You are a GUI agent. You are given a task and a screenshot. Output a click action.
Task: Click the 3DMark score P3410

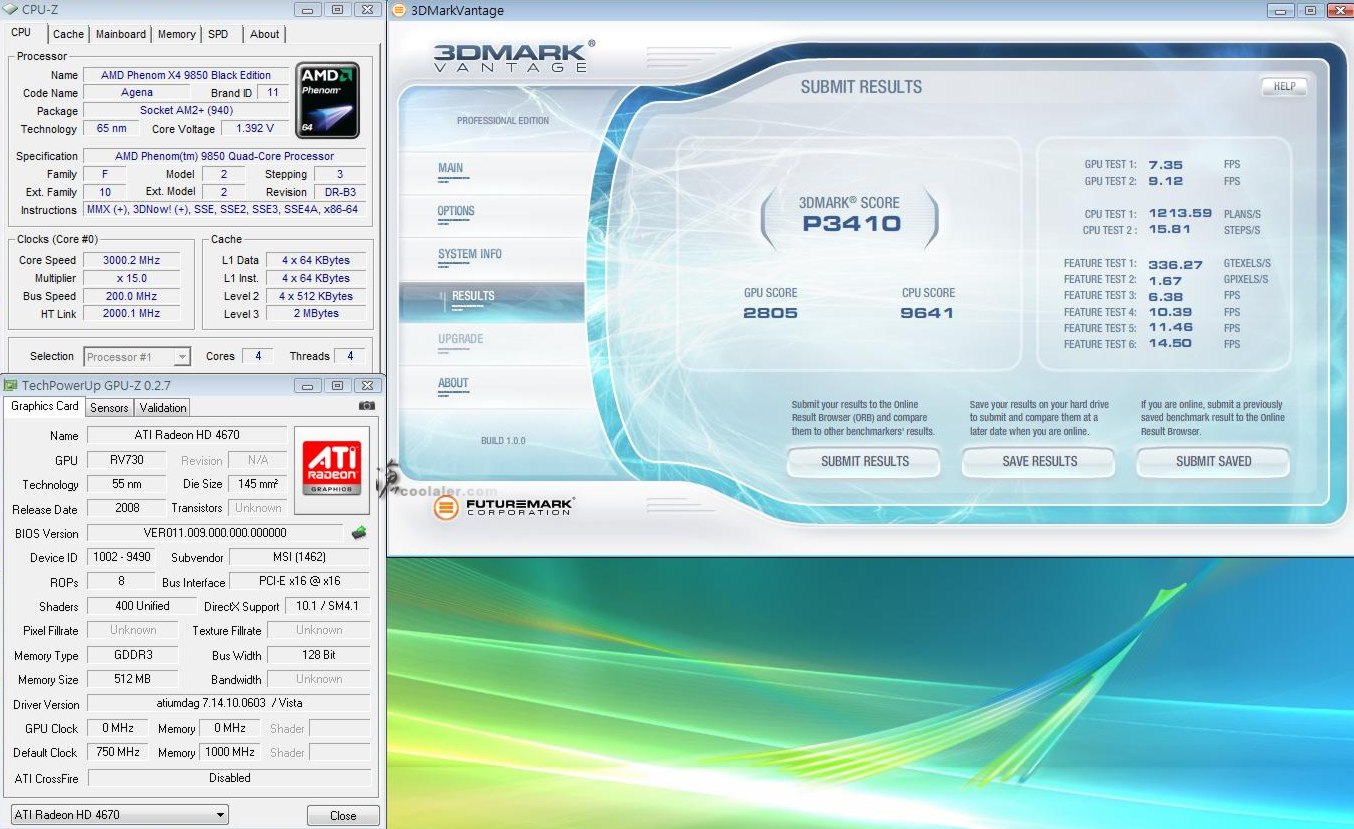point(851,224)
